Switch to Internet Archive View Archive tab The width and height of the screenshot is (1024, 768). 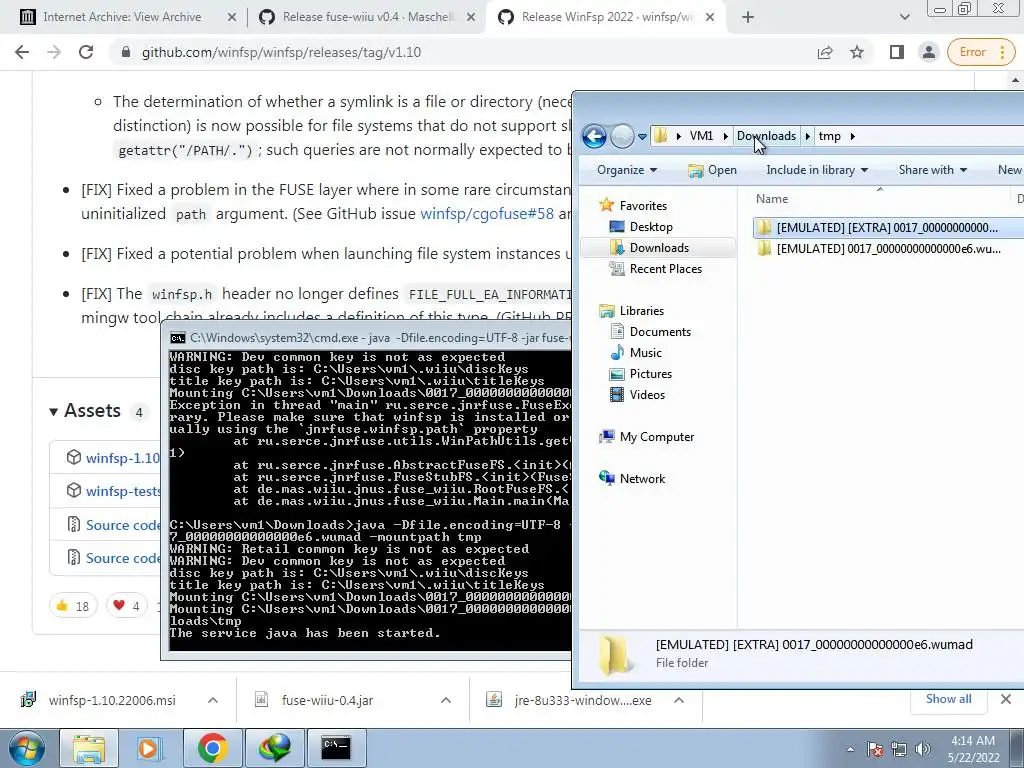(x=121, y=17)
